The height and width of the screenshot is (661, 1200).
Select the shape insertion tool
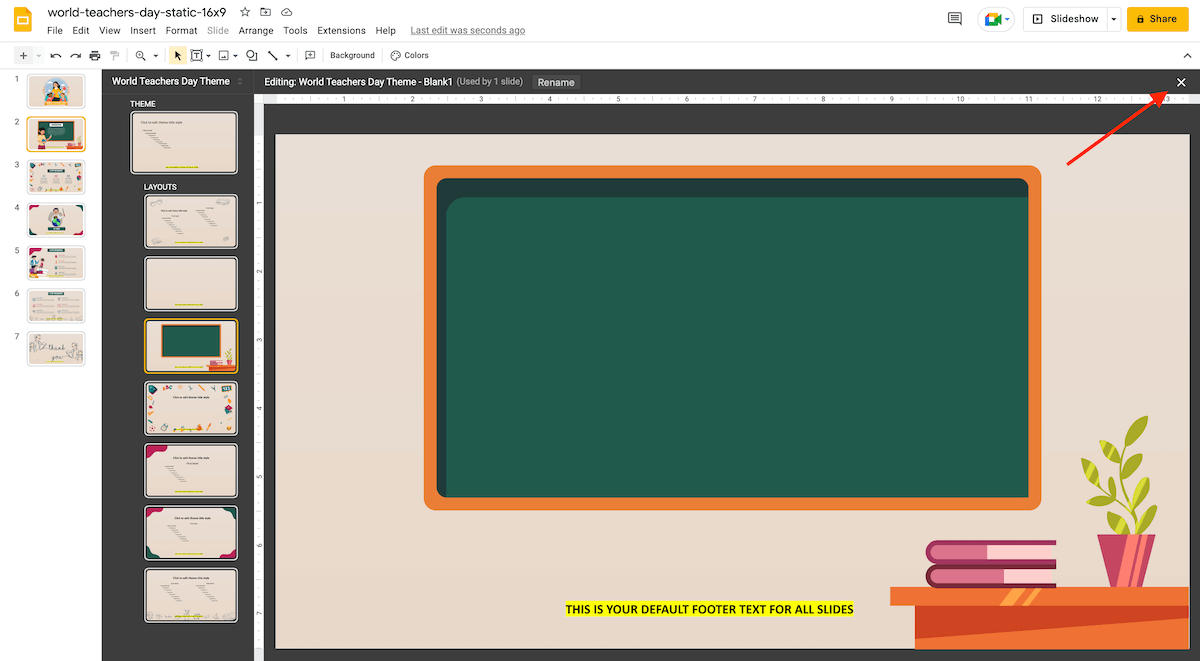(x=252, y=55)
